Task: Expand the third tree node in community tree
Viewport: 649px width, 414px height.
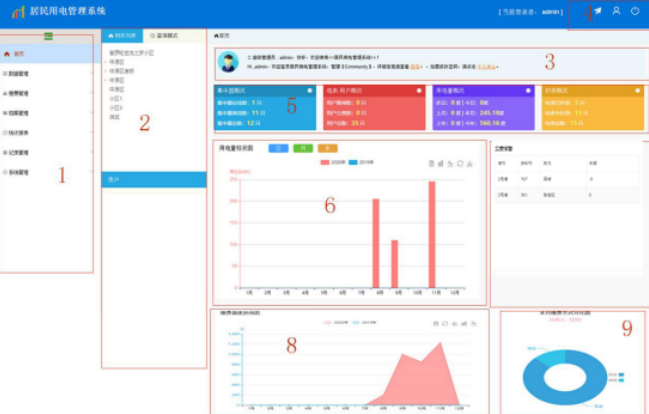Action: (x=106, y=80)
